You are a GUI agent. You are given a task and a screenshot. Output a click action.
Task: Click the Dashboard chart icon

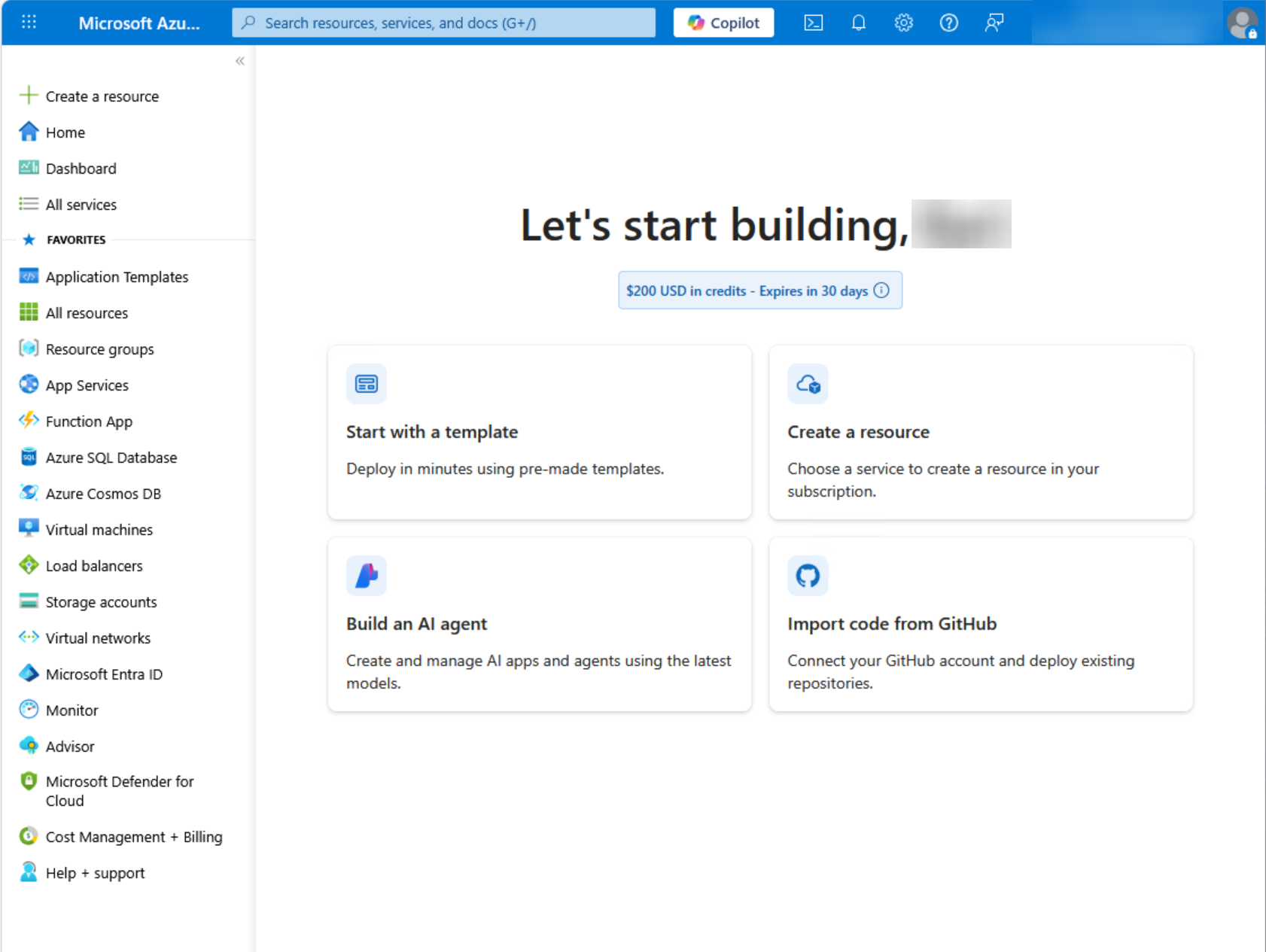pyautogui.click(x=29, y=168)
